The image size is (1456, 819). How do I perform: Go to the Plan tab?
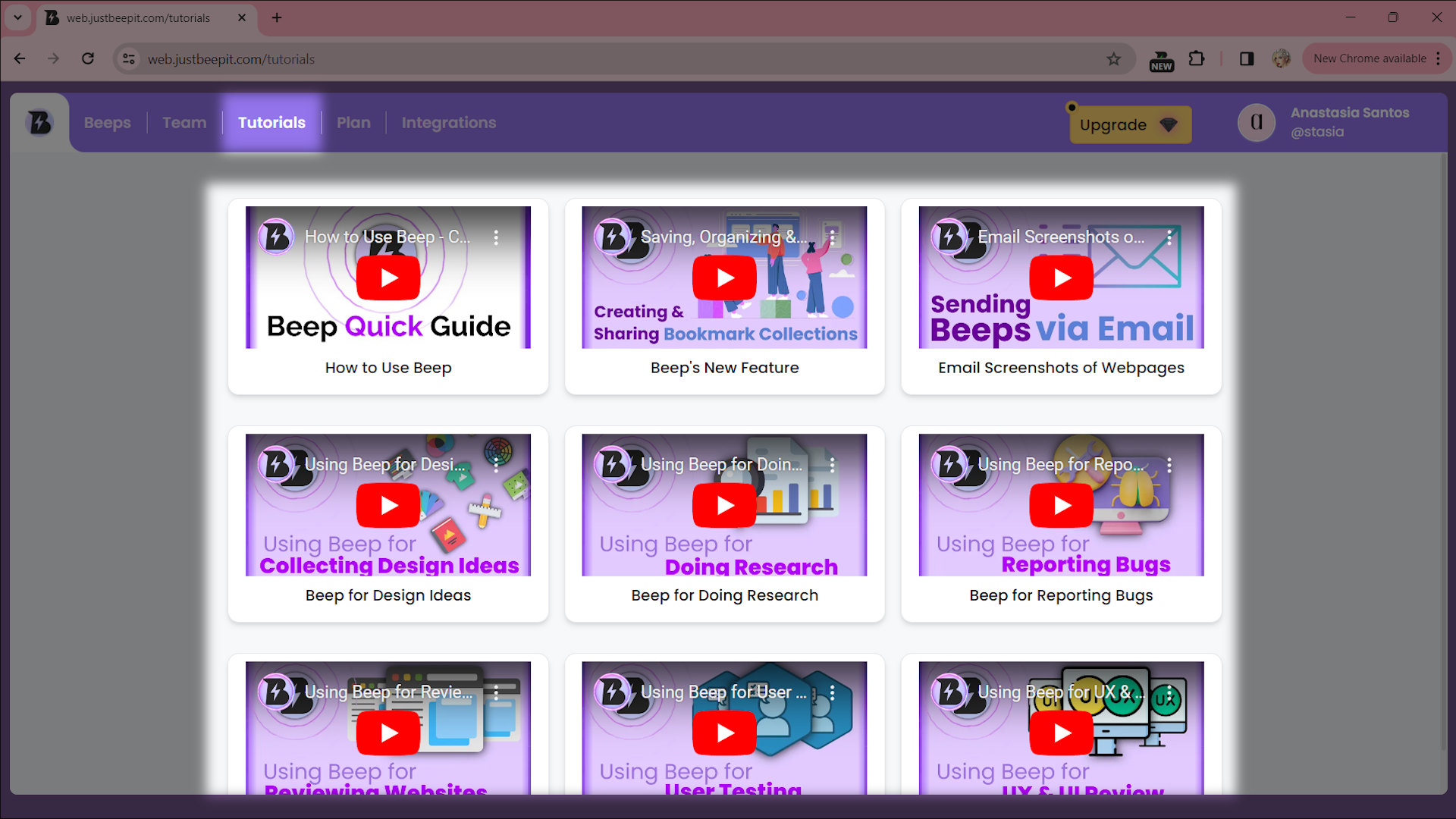[353, 123]
